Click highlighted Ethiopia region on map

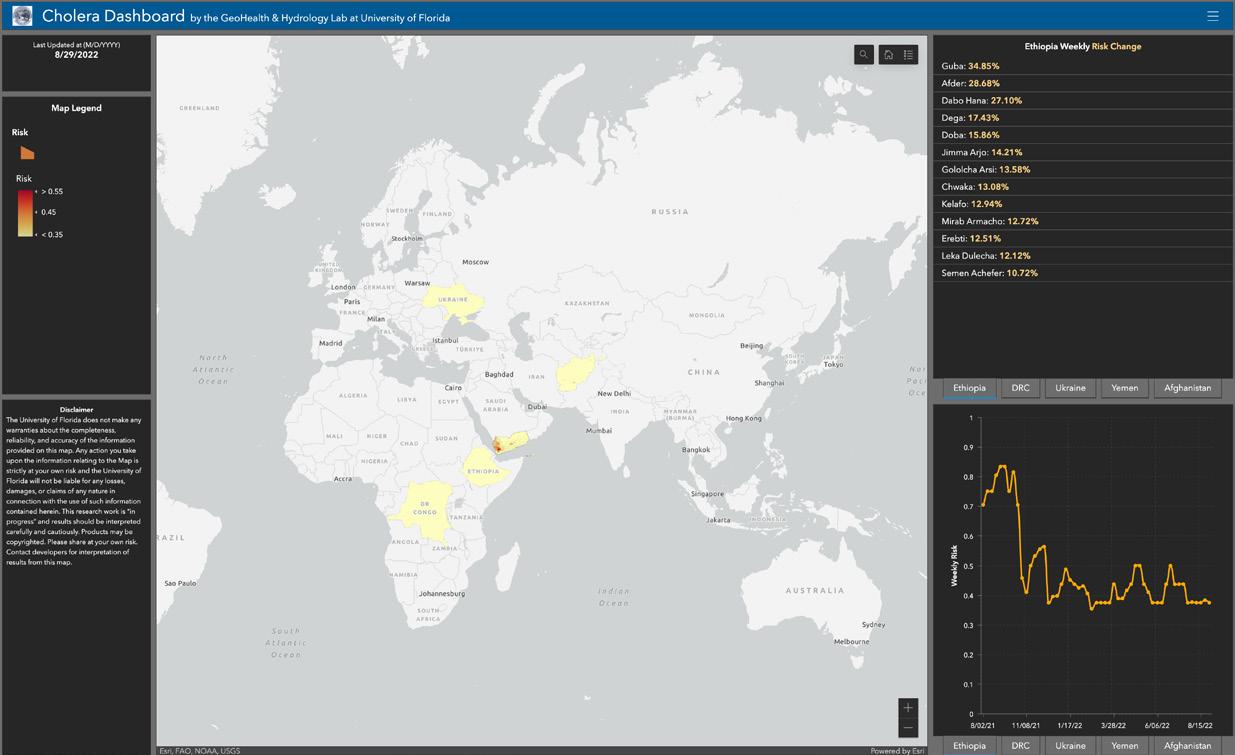(x=485, y=468)
